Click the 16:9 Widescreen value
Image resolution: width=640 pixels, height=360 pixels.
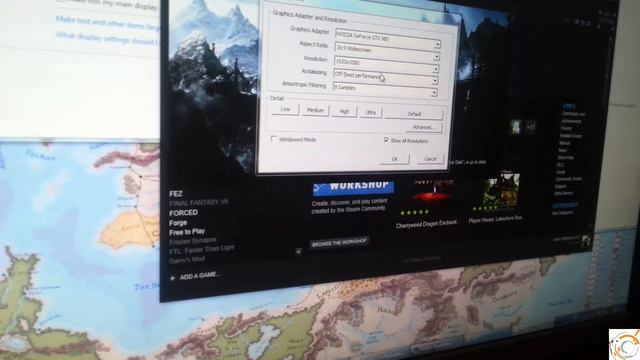(353, 49)
